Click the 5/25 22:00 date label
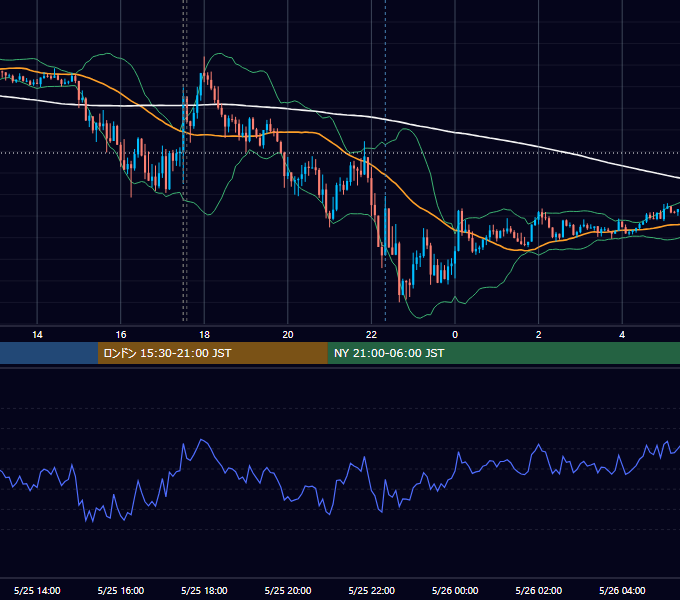Image resolution: width=680 pixels, height=600 pixels. (x=372, y=590)
